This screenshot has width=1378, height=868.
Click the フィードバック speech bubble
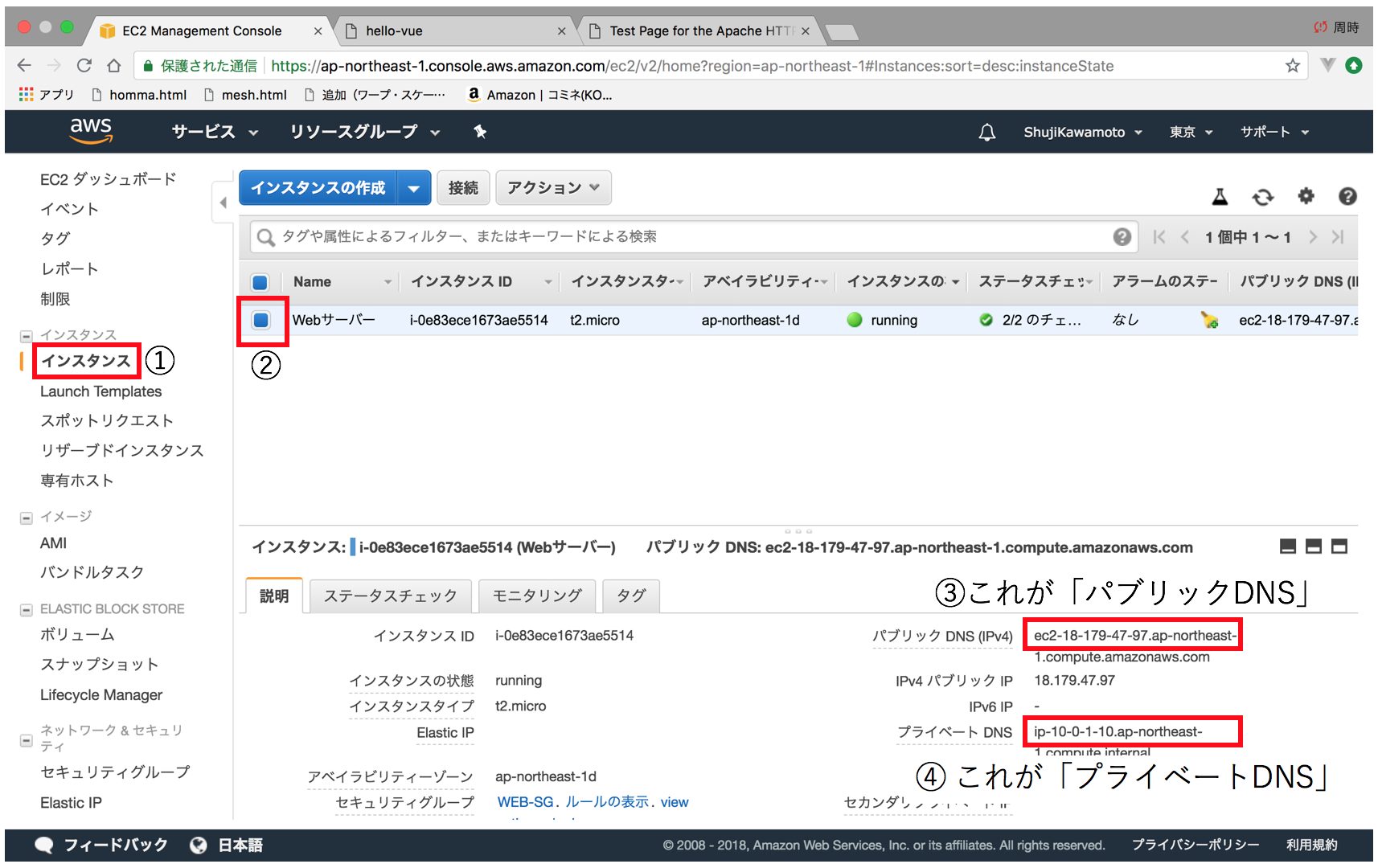pyautogui.click(x=44, y=845)
